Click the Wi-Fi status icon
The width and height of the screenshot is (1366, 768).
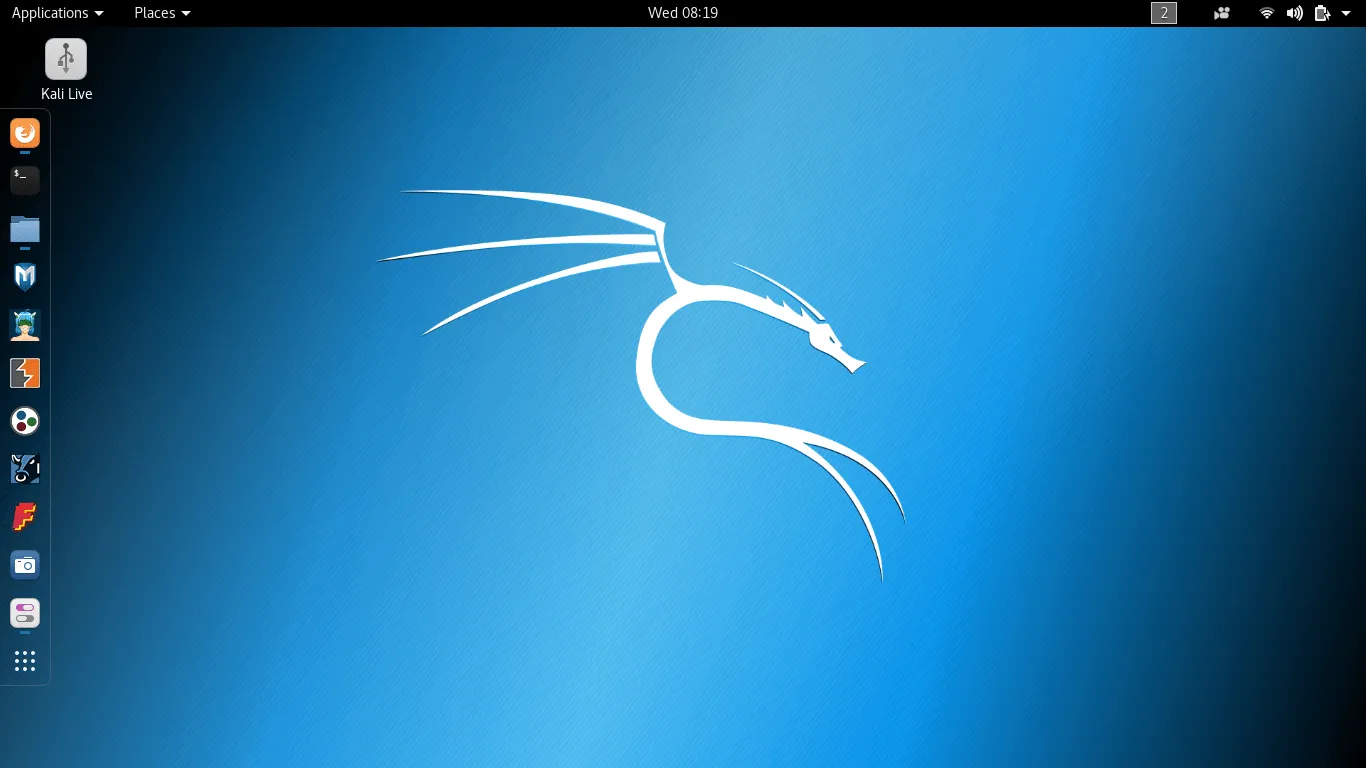1267,13
